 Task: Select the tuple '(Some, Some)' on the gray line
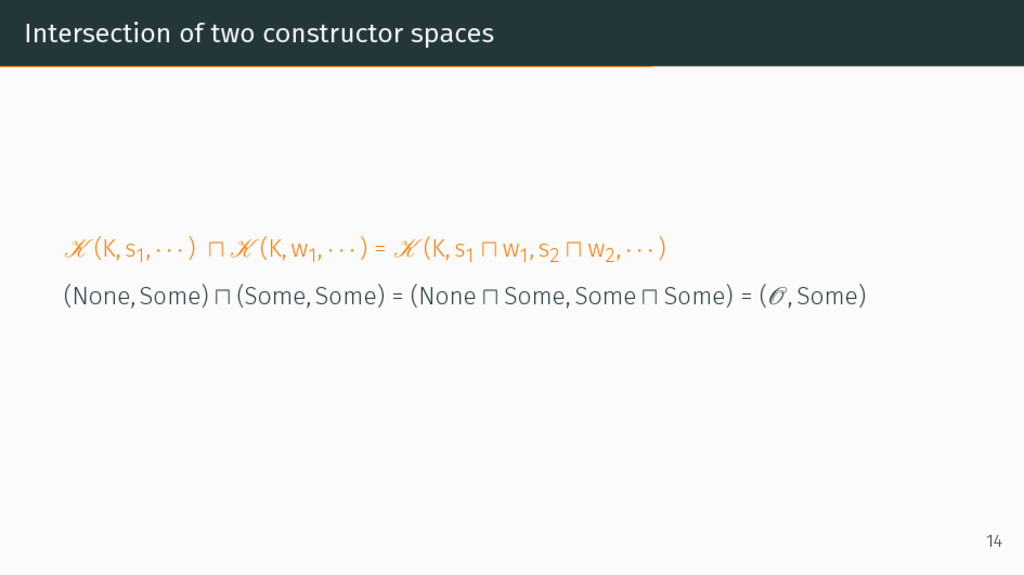tap(311, 296)
